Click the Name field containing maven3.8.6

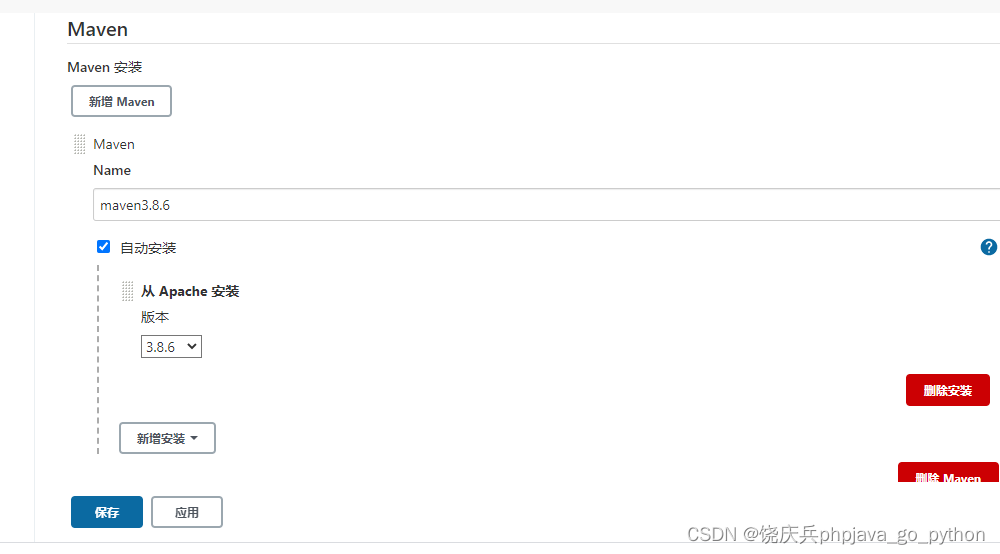coord(547,205)
